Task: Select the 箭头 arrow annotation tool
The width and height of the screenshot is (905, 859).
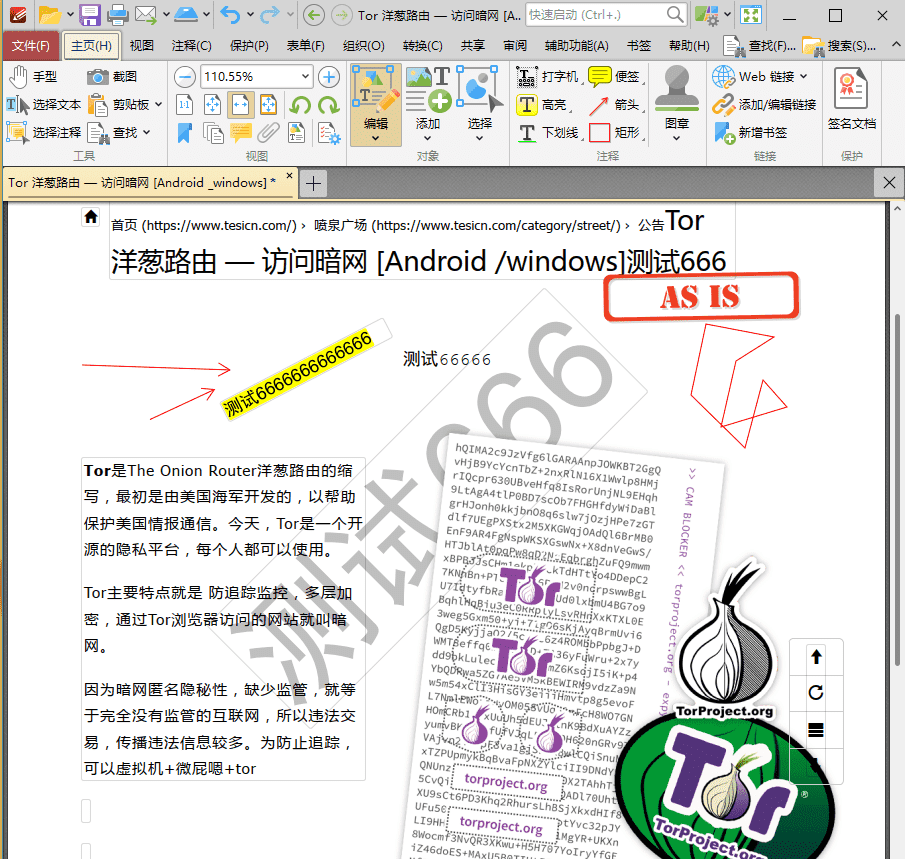Action: [x=615, y=105]
